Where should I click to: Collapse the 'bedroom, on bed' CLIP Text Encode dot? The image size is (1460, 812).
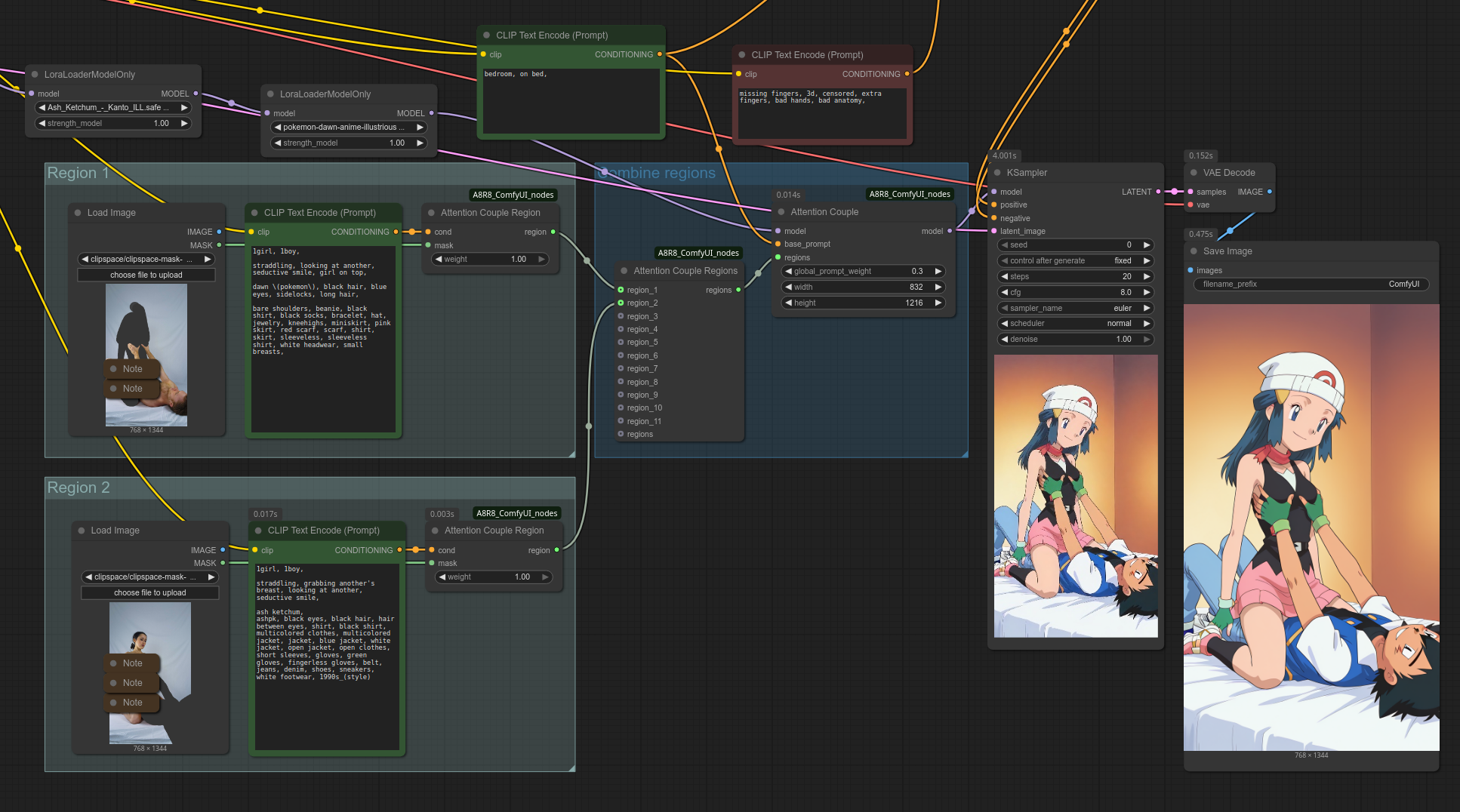[x=487, y=35]
